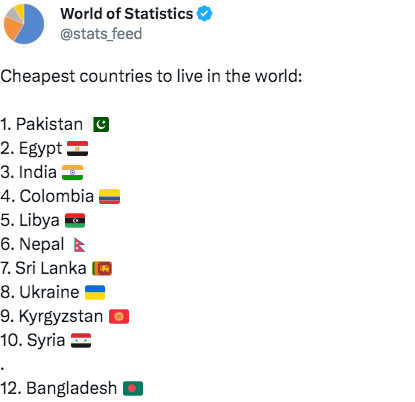Image resolution: width=415 pixels, height=402 pixels.
Task: Click the India flag emoji
Action: pyautogui.click(x=72, y=172)
